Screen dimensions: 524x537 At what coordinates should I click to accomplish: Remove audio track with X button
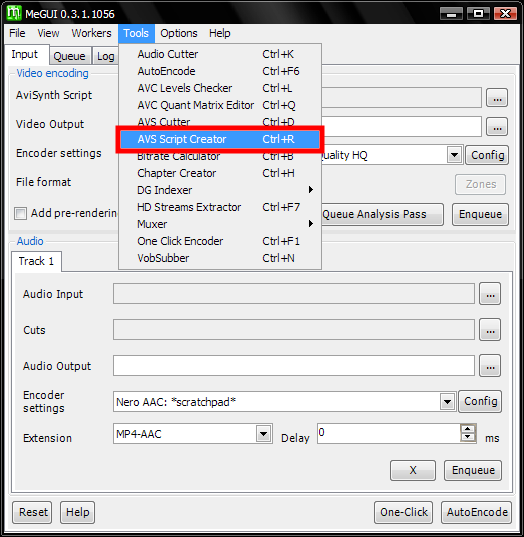click(x=413, y=470)
